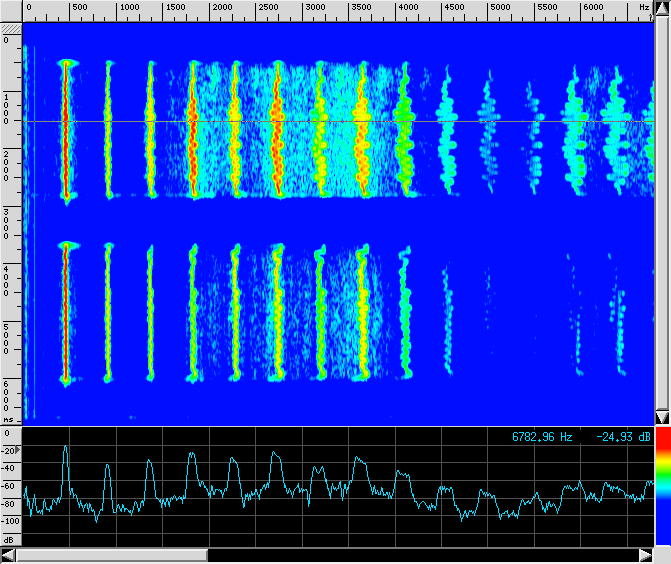Click the -60 label on the dB axis
This screenshot has height=564, width=671.
tap(8, 486)
